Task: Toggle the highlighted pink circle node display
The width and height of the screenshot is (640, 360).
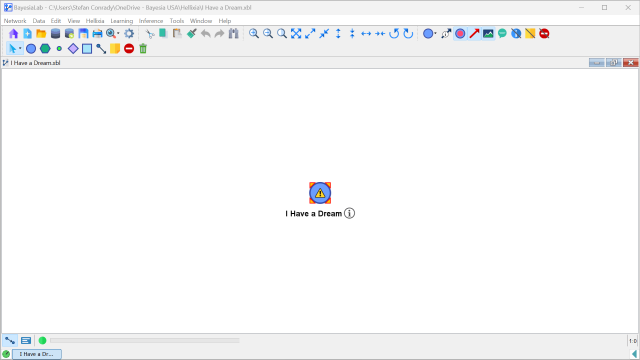Action: click(460, 33)
